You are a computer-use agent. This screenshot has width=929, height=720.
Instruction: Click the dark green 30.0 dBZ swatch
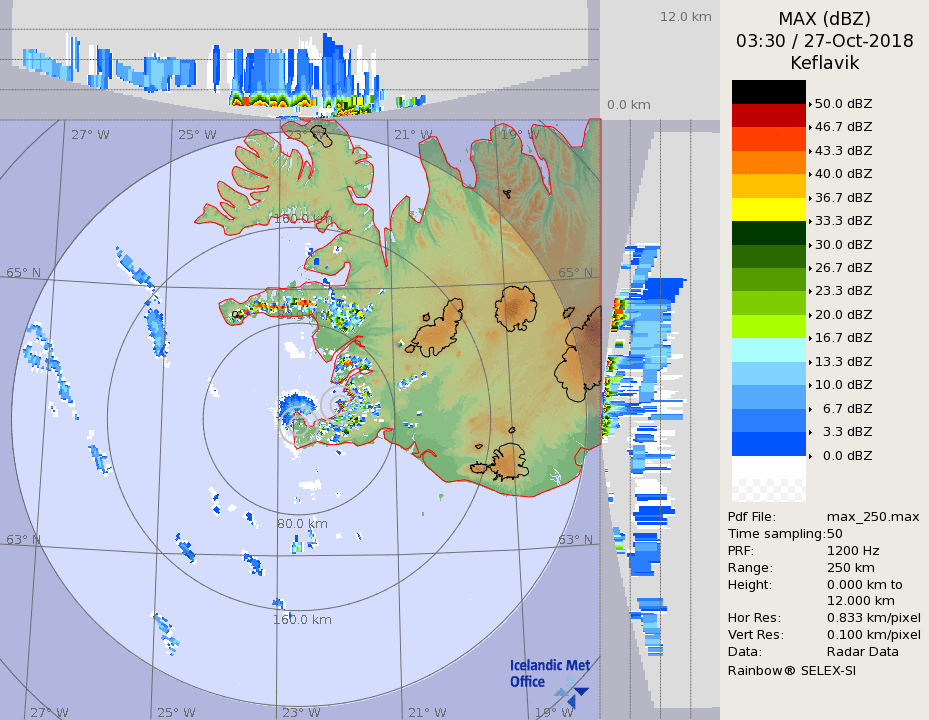point(768,233)
